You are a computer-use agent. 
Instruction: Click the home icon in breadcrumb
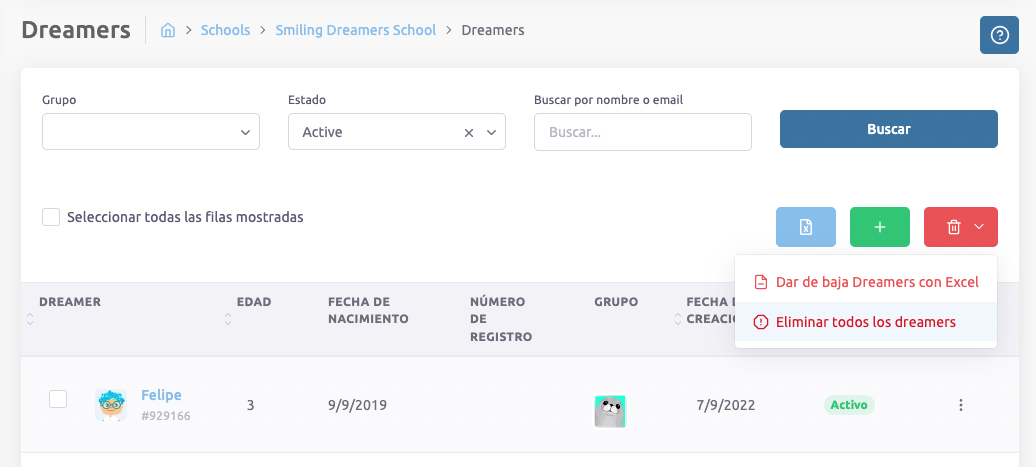point(168,30)
